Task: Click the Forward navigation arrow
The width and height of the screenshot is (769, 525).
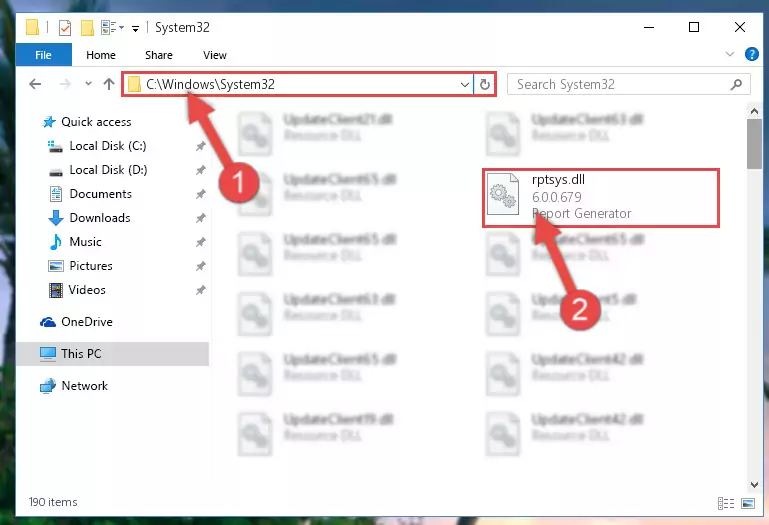Action: tap(65, 84)
